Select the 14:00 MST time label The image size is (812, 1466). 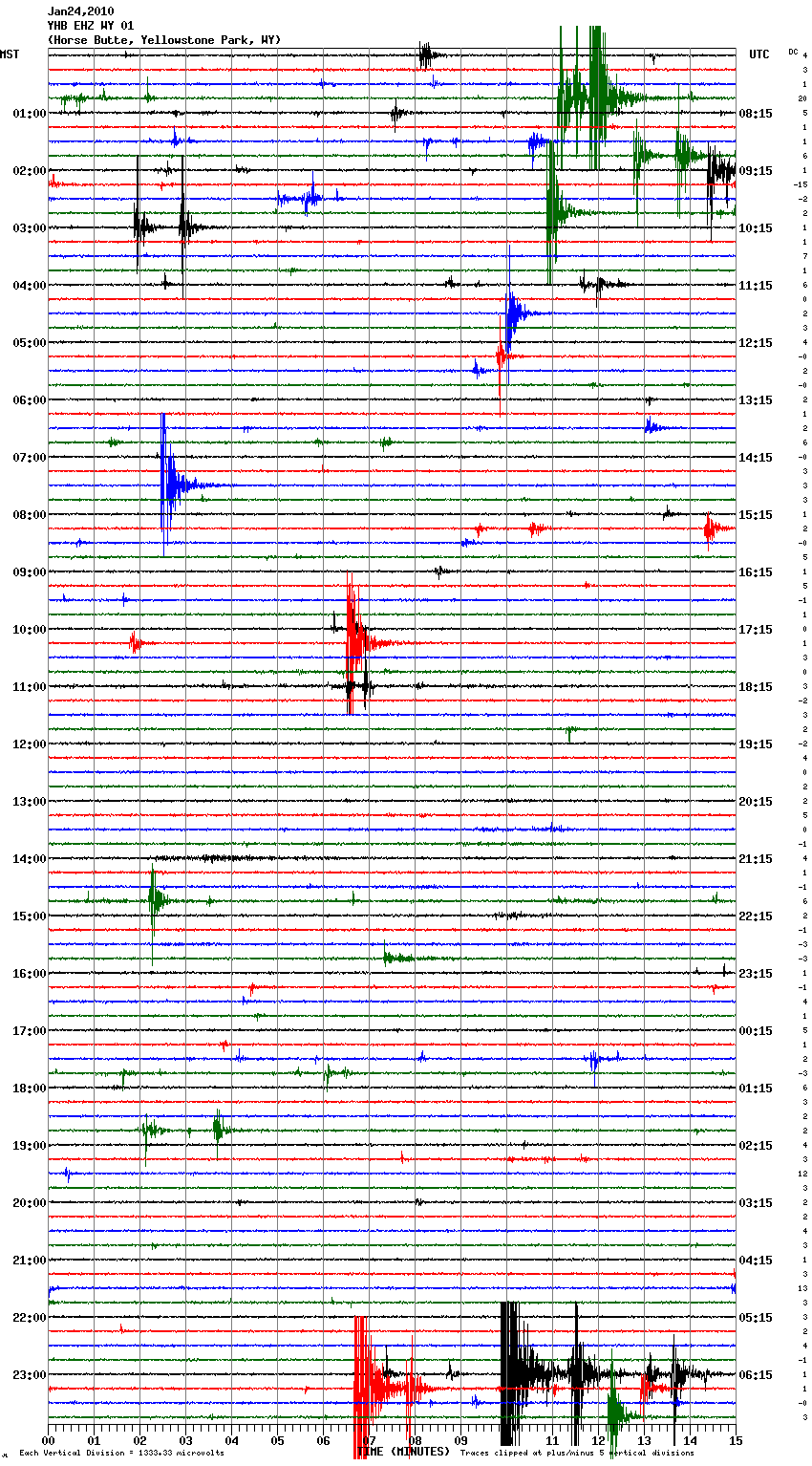(30, 859)
